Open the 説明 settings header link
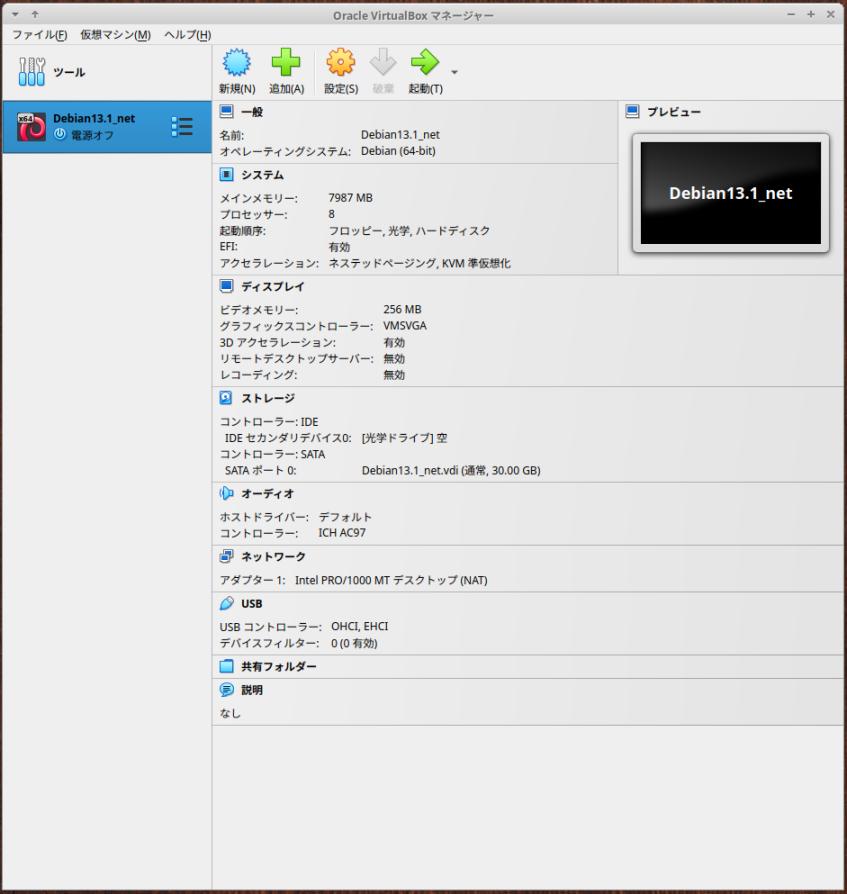Screen dimensions: 847x894 tap(252, 690)
